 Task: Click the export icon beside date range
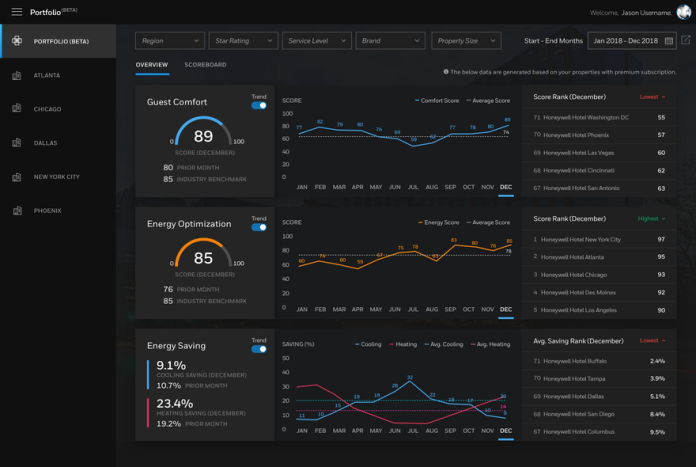[685, 41]
